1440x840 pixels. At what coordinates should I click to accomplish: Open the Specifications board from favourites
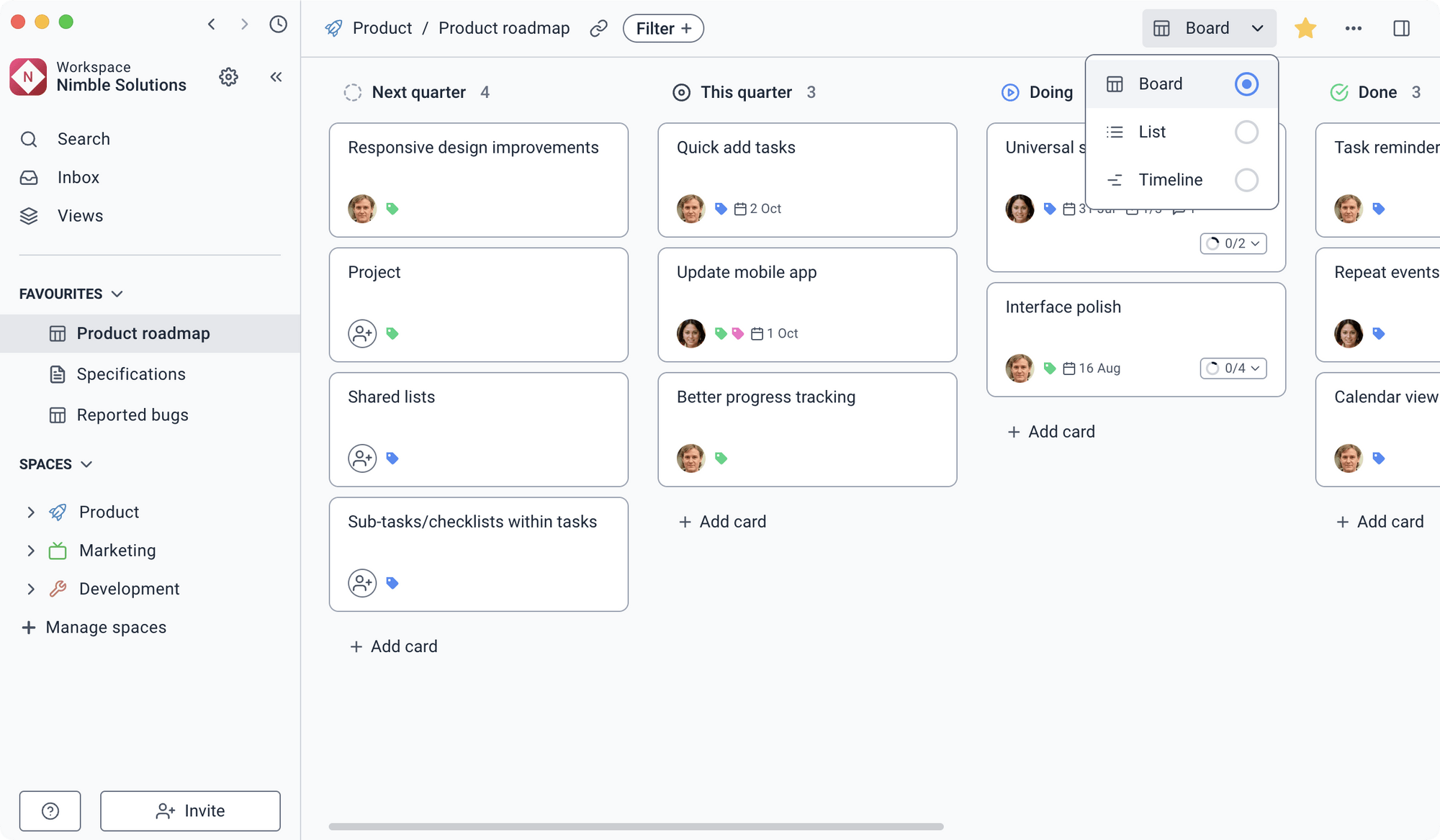pyautogui.click(x=130, y=374)
